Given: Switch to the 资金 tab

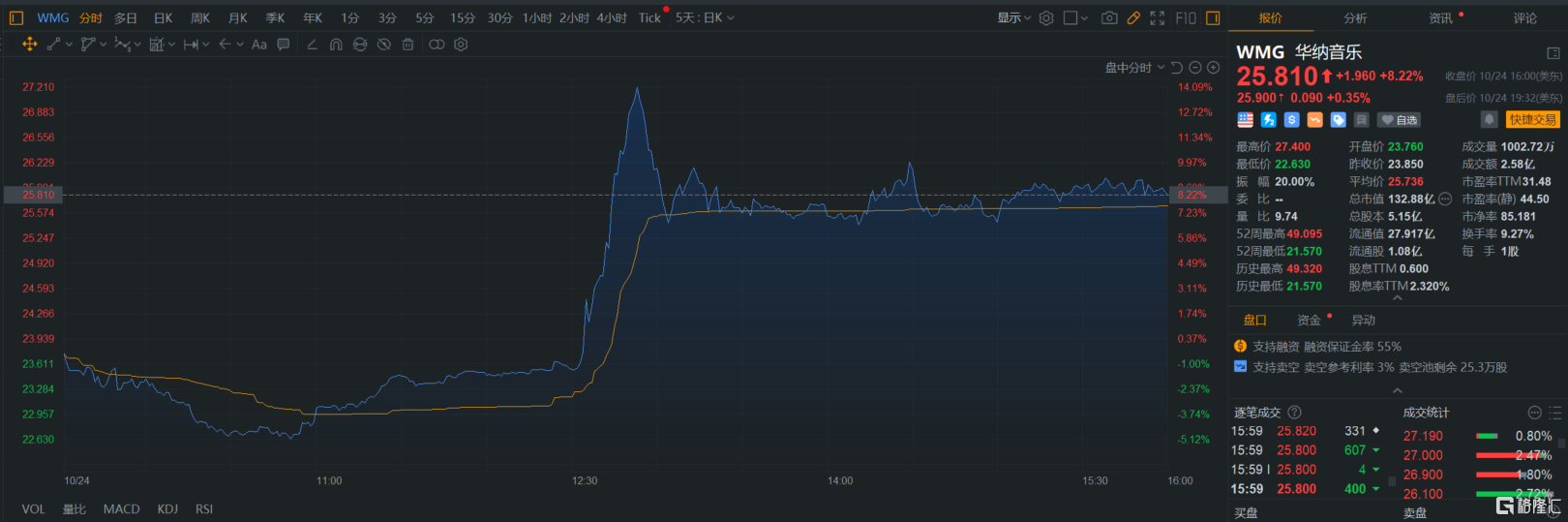Looking at the screenshot, I should (x=1309, y=320).
